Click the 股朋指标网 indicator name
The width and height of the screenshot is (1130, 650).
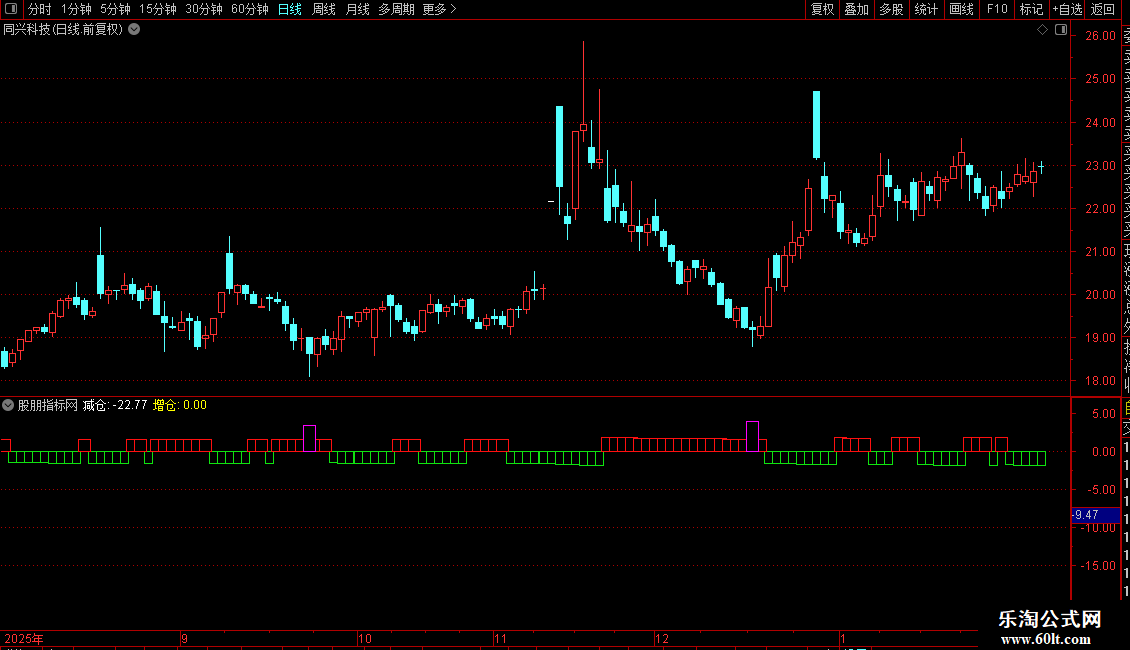[x=48, y=405]
